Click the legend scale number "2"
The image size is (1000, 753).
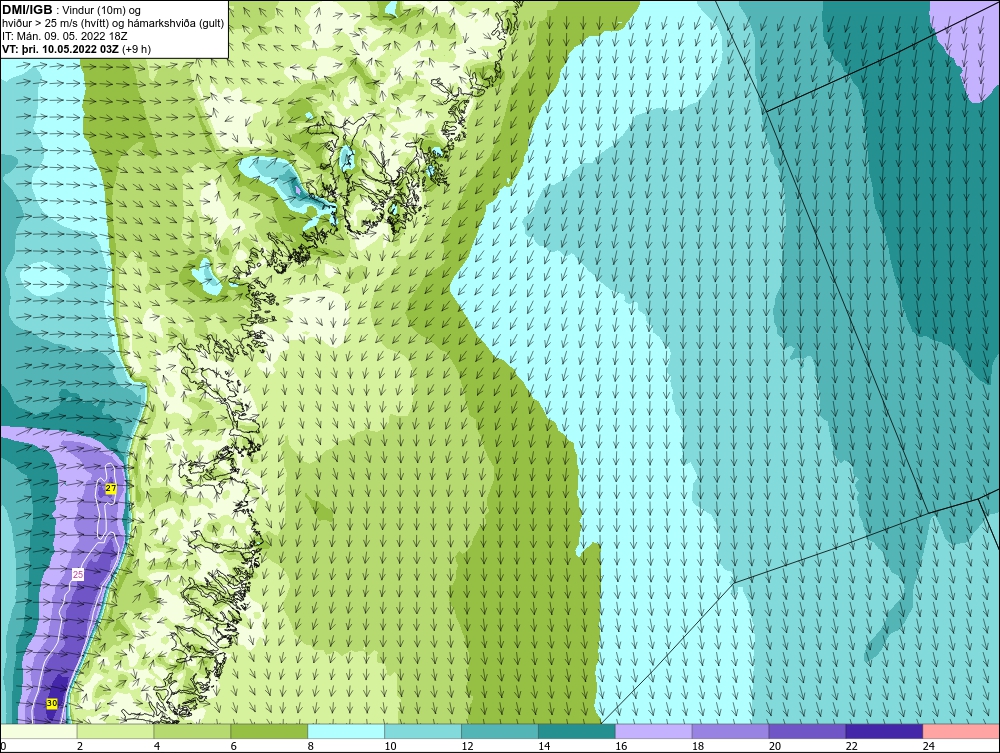click(80, 746)
